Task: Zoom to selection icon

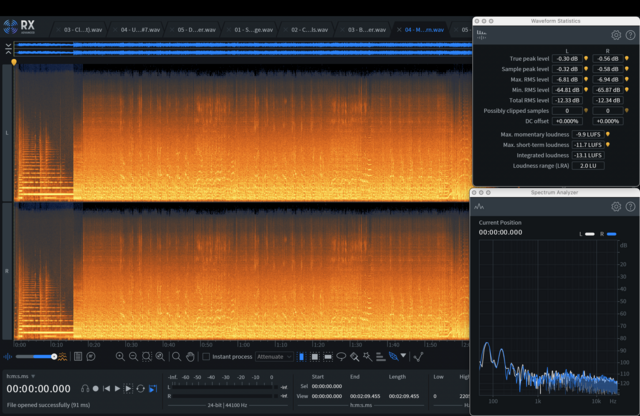Action: pos(147,356)
